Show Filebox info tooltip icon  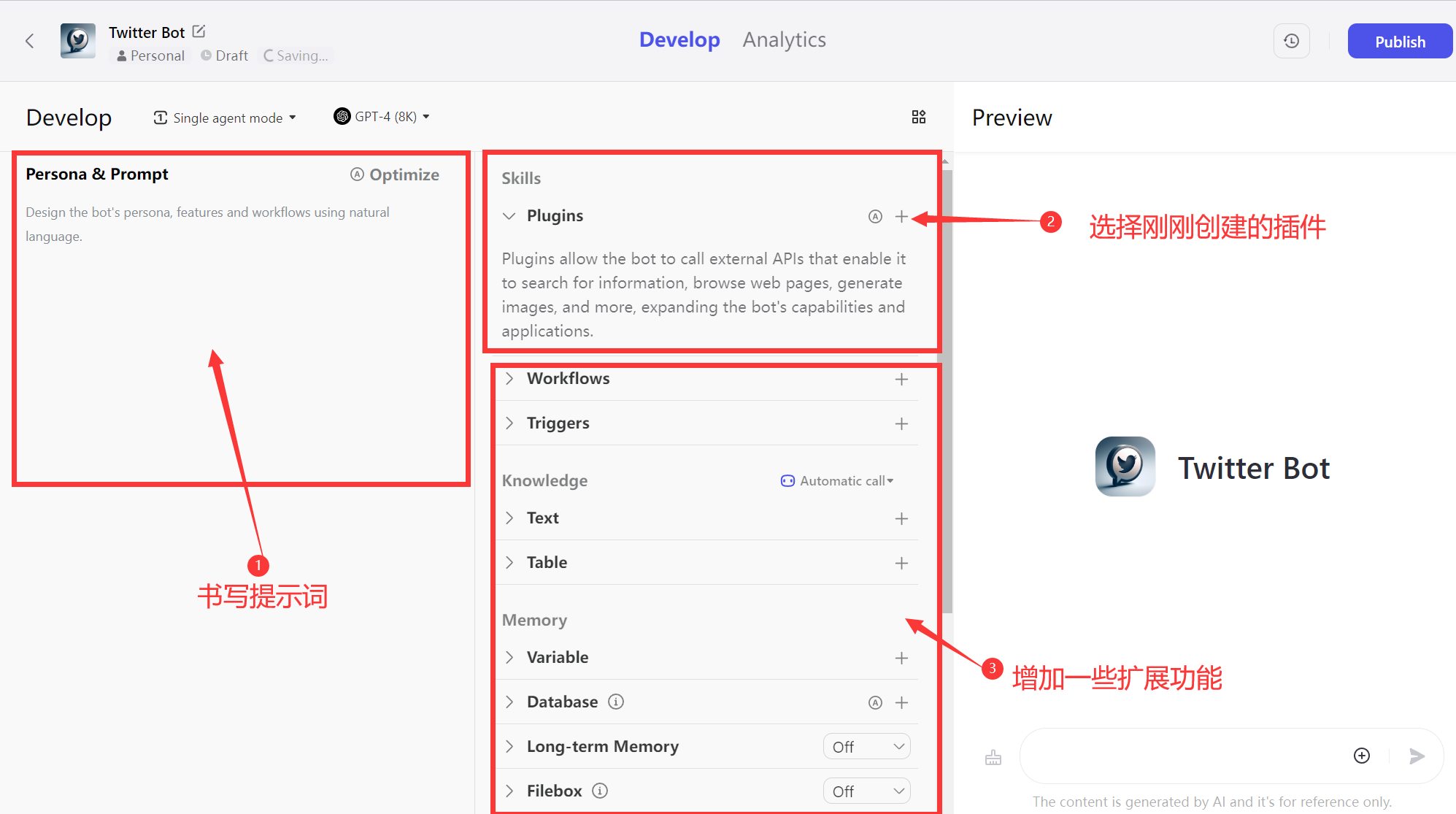coord(600,791)
